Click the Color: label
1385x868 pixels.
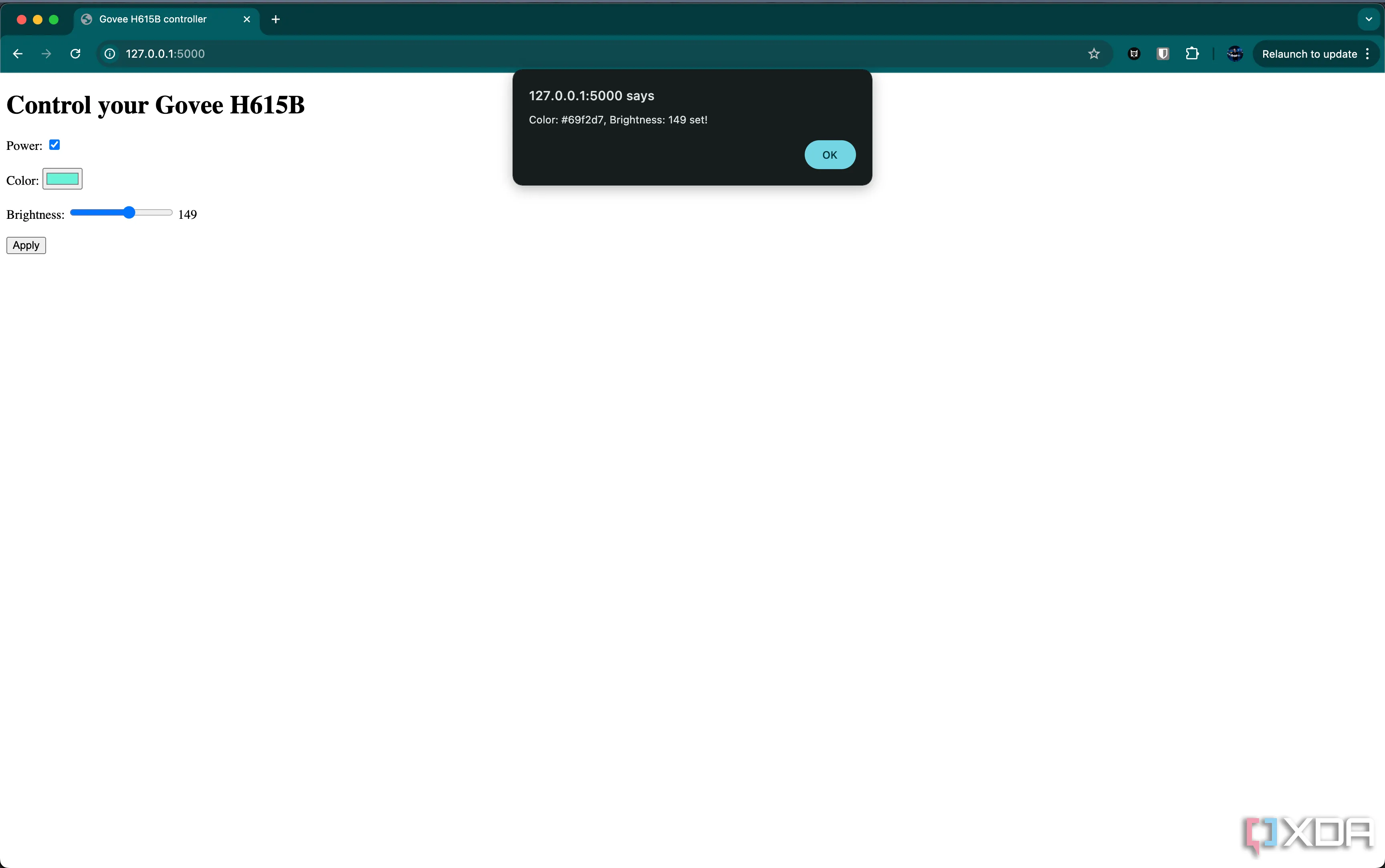pos(22,181)
